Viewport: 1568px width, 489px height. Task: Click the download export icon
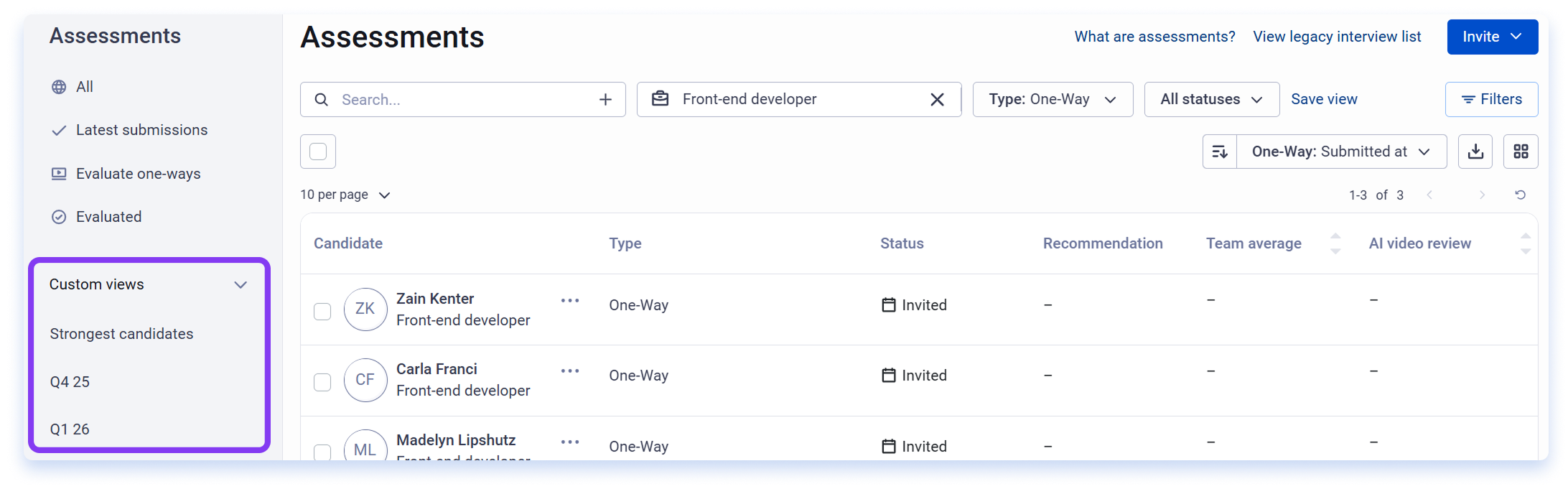click(1475, 152)
